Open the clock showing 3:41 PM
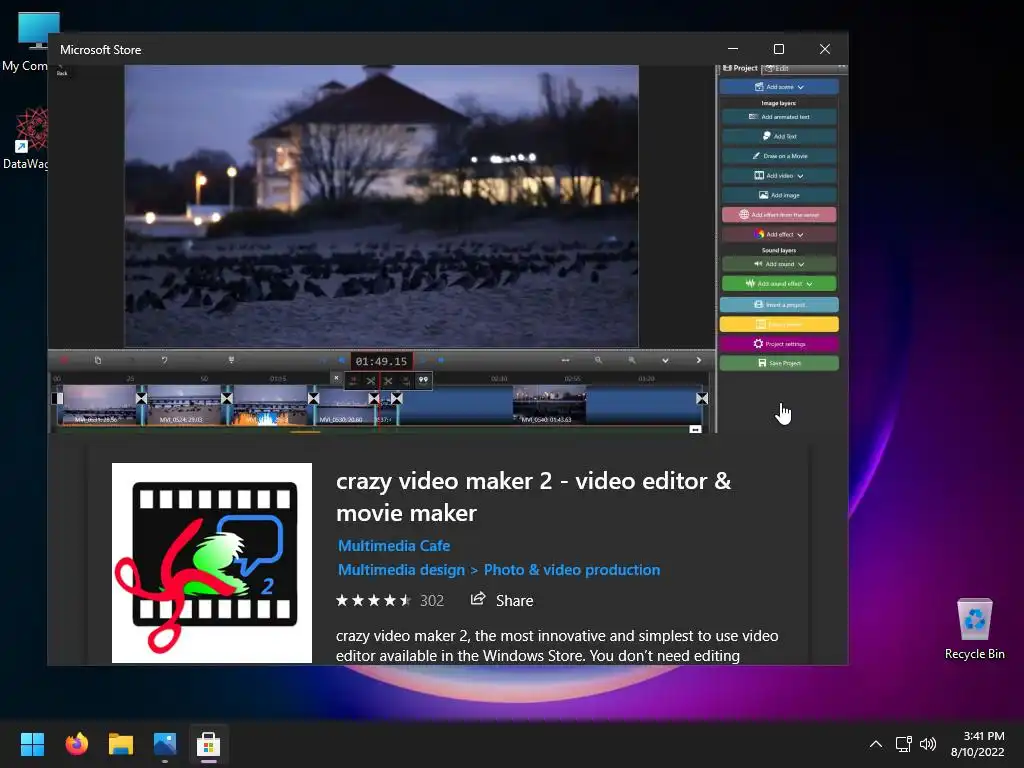The width and height of the screenshot is (1024, 768). [x=978, y=744]
